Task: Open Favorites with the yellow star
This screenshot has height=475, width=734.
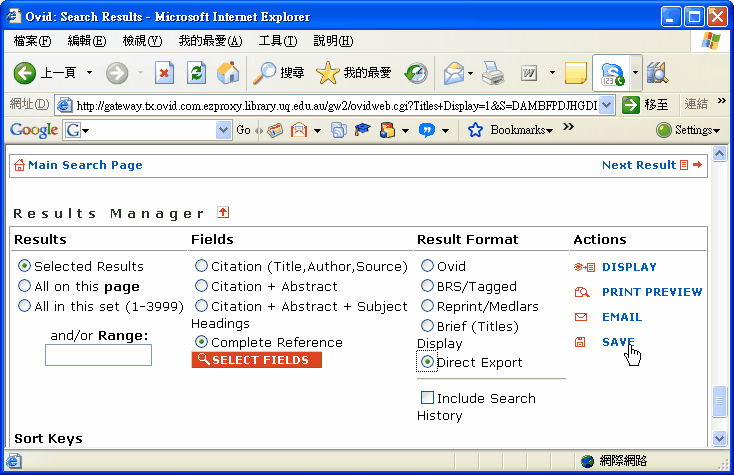Action: [327, 73]
